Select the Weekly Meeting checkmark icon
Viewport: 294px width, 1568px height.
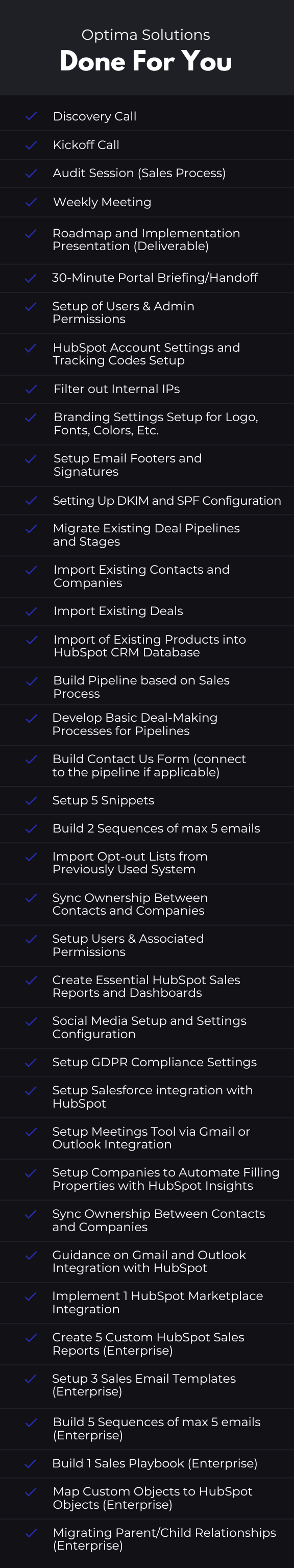coord(31,202)
